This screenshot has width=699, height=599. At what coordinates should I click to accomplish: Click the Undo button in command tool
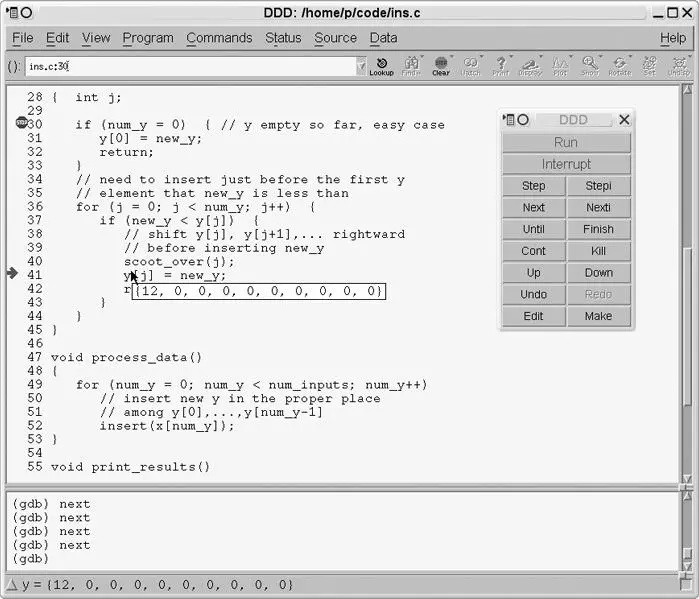[x=534, y=295]
